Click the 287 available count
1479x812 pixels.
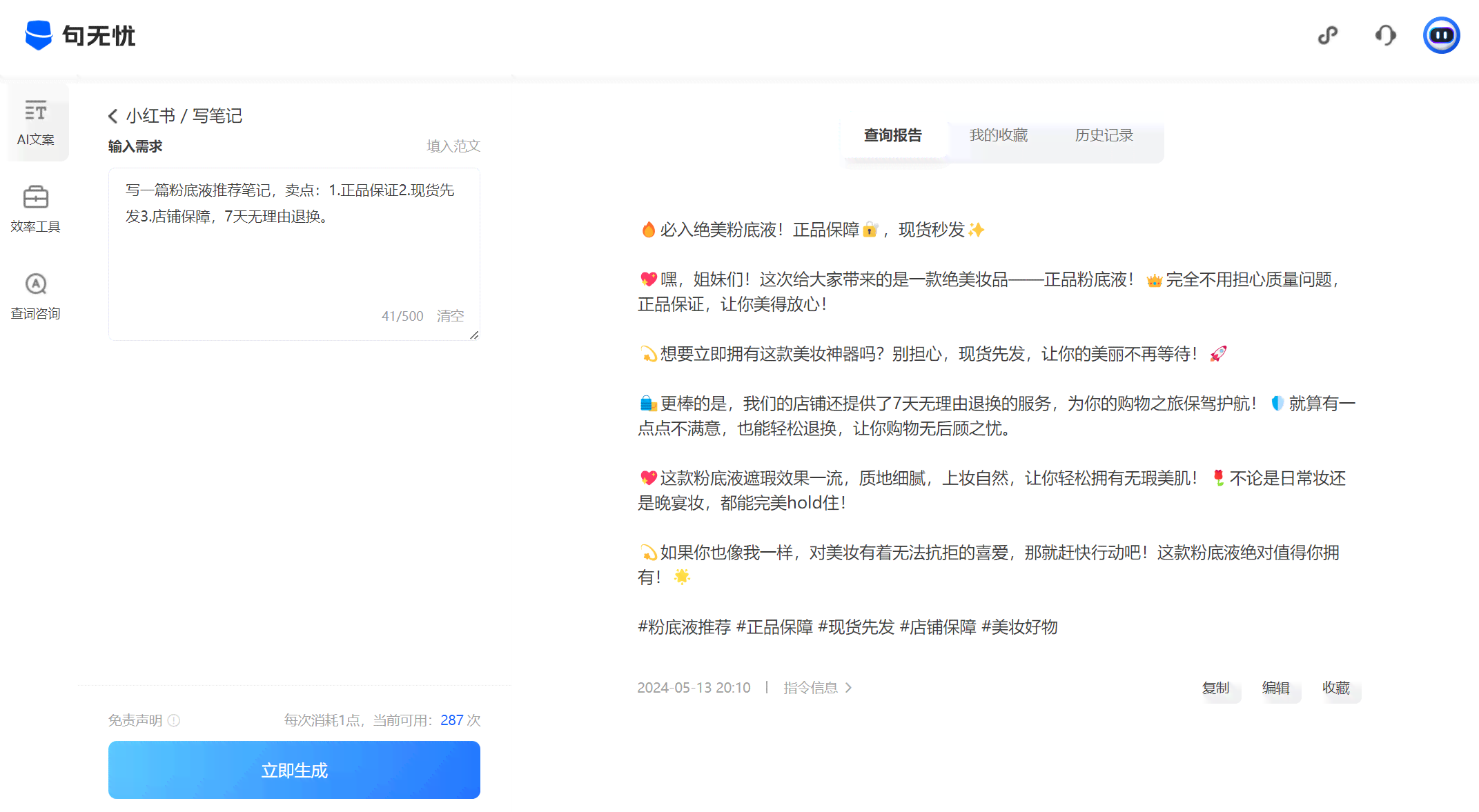coord(452,720)
